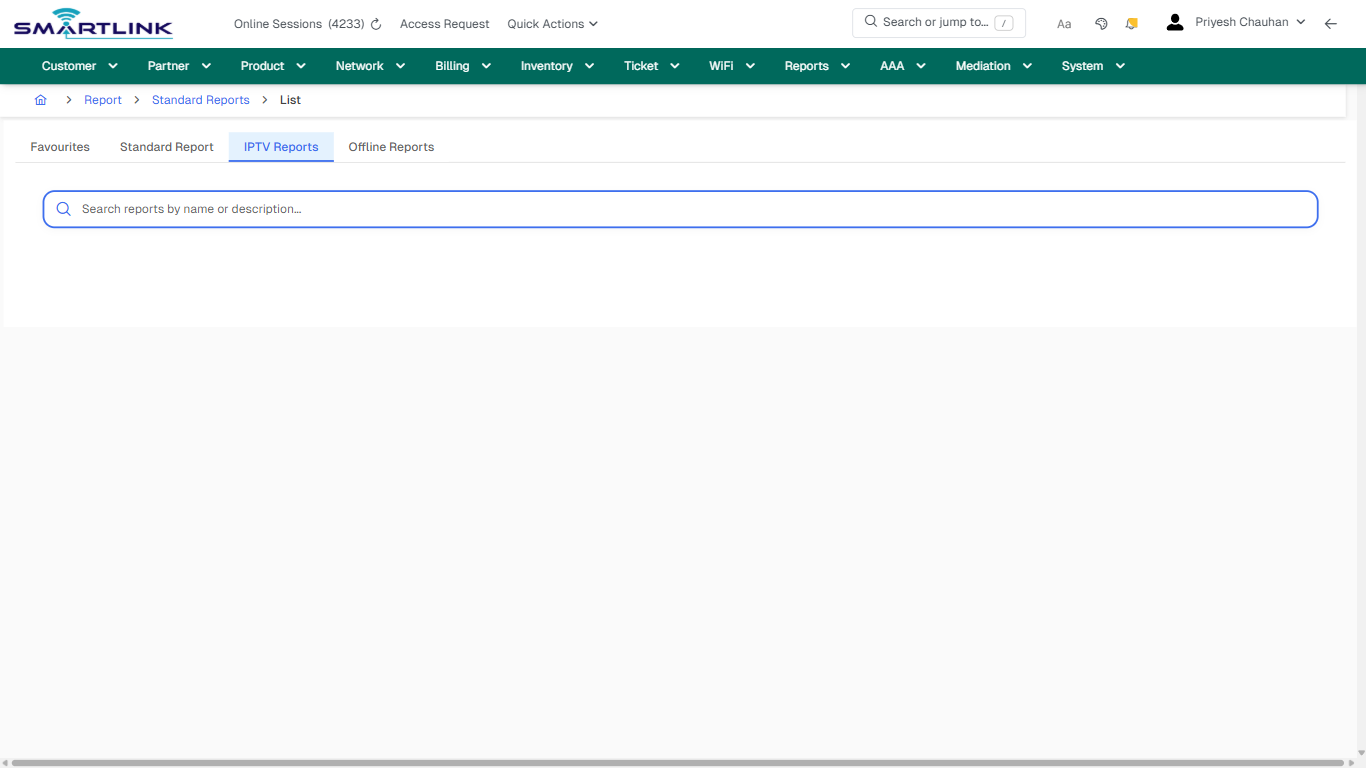Click the magnifier in the reports search bar
1366x768 pixels.
click(x=63, y=209)
